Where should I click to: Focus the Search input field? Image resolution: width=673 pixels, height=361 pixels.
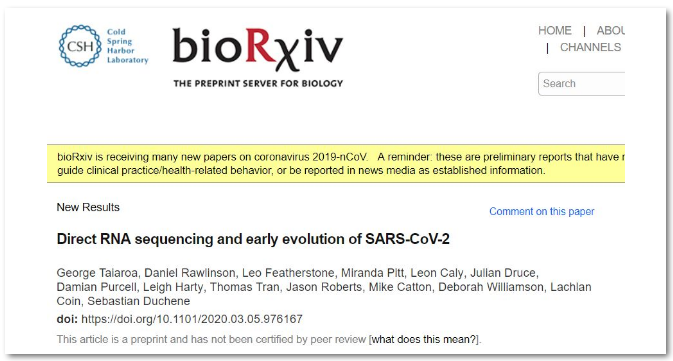click(x=581, y=84)
